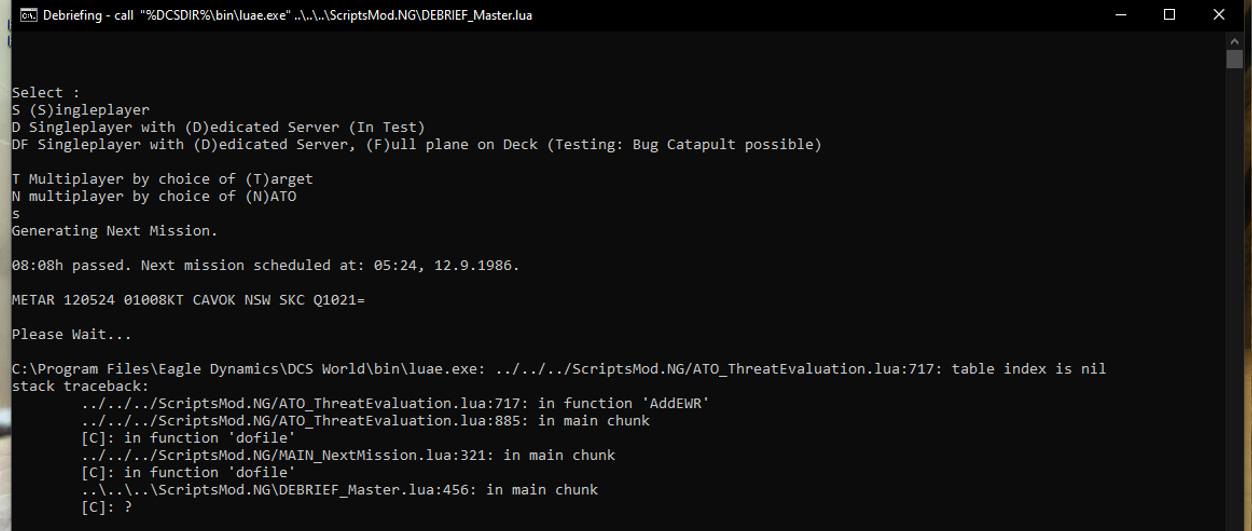Click the 'DF Singleplayer' Full plane on Deck line
Image resolution: width=1252 pixels, height=531 pixels.
click(416, 144)
